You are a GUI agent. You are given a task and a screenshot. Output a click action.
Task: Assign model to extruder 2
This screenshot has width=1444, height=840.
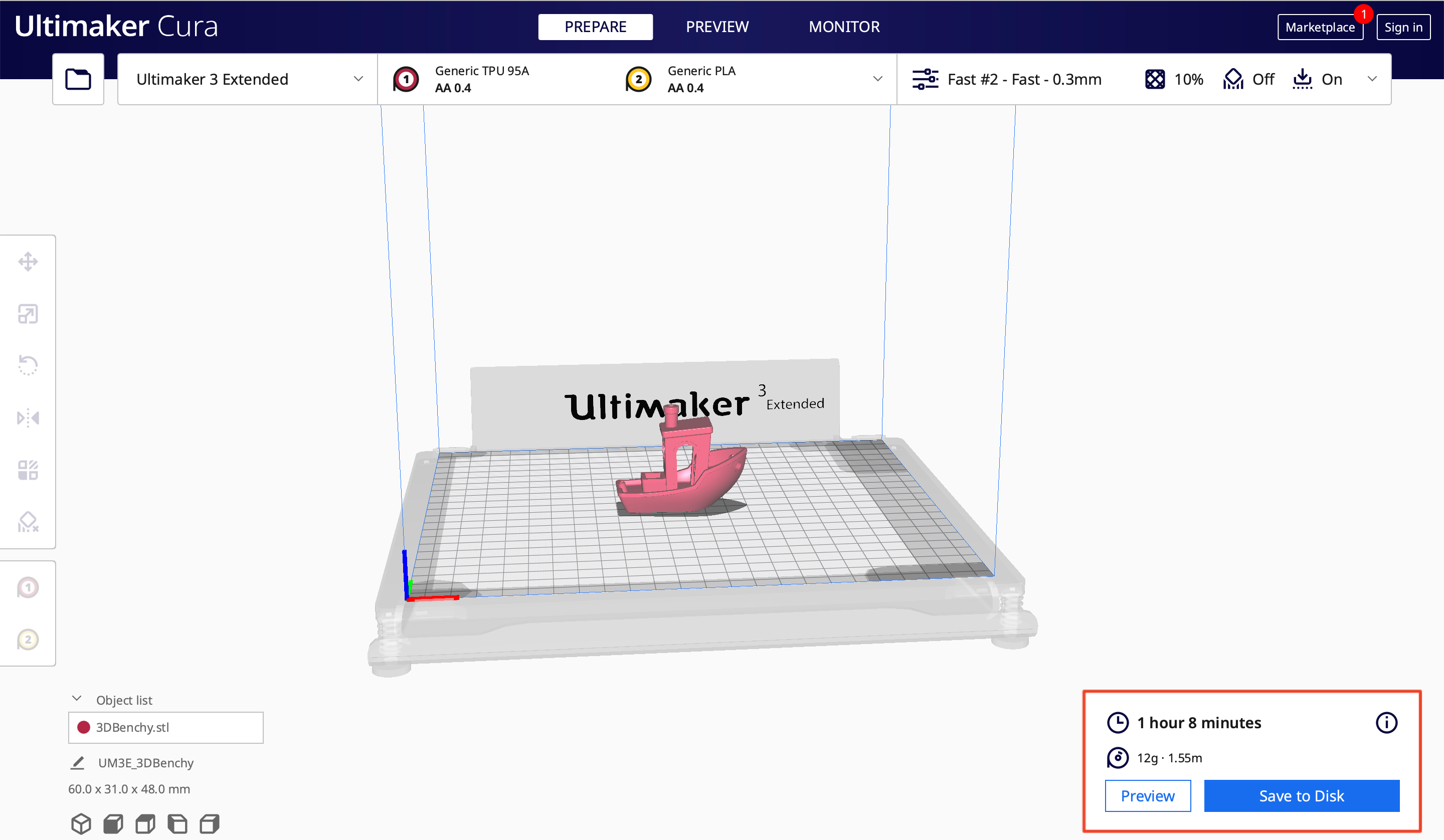[28, 640]
